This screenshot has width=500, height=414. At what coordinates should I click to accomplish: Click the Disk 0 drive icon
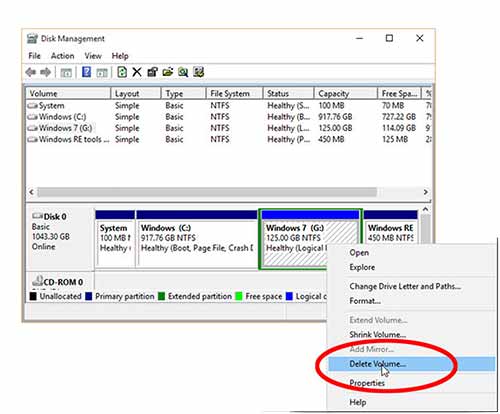[37, 216]
